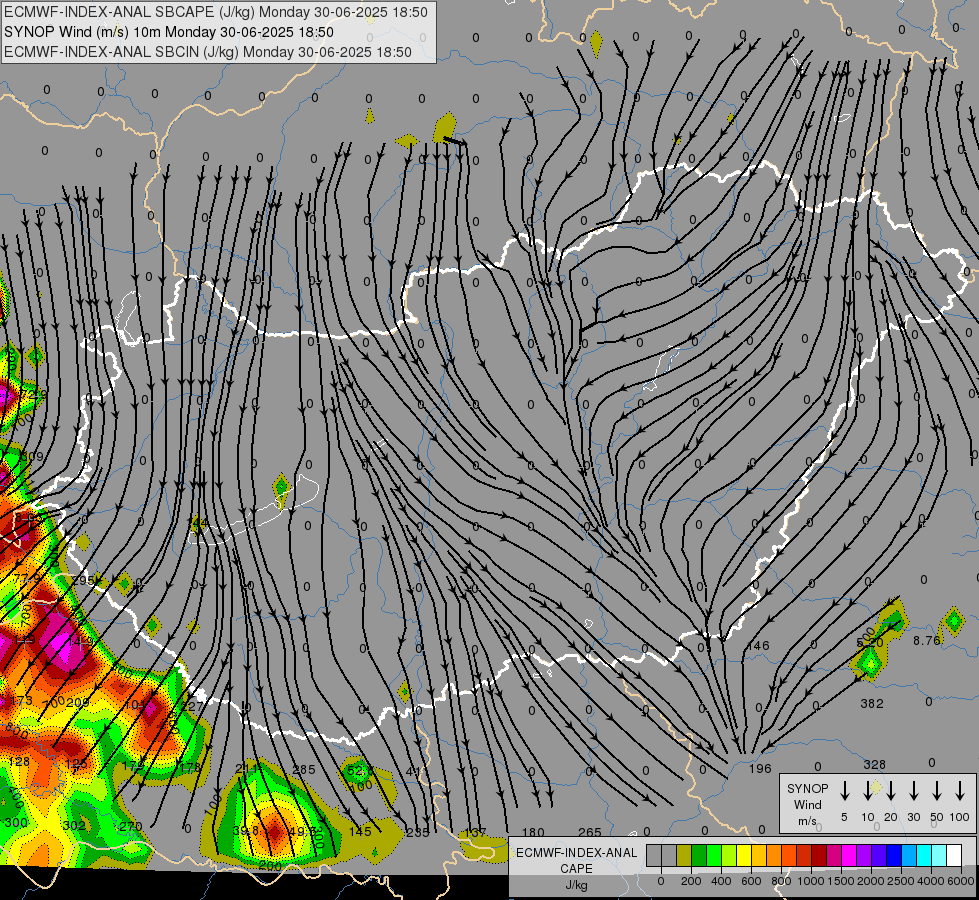Click the map value 328
Screen dimensions: 979x900
click(x=875, y=764)
